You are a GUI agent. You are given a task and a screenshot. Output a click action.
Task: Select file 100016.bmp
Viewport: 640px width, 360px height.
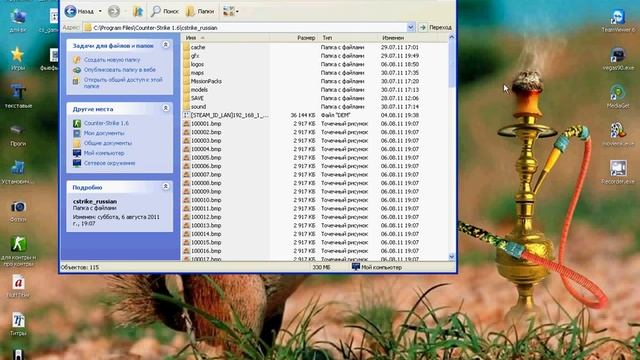tap(206, 251)
